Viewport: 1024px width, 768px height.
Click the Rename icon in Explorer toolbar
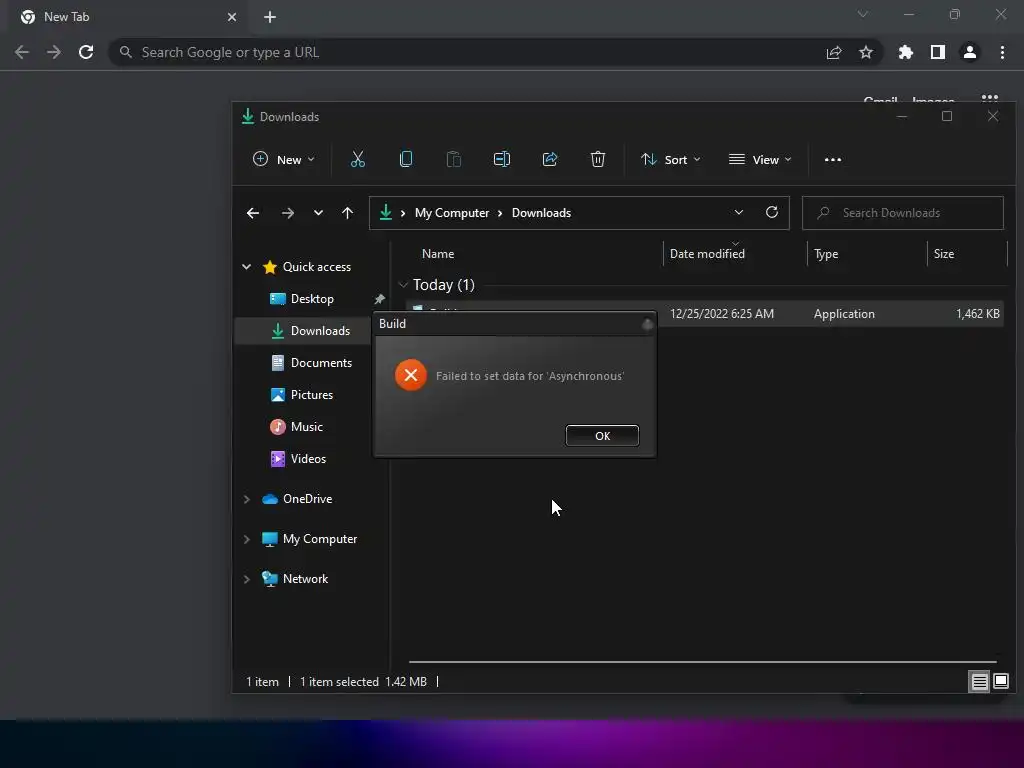click(x=502, y=159)
